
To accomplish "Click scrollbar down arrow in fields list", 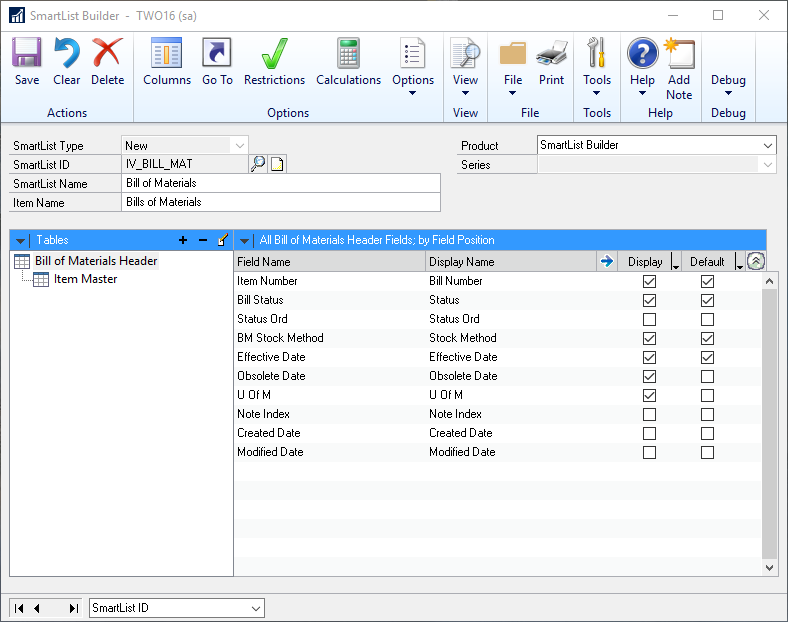I will [769, 568].
